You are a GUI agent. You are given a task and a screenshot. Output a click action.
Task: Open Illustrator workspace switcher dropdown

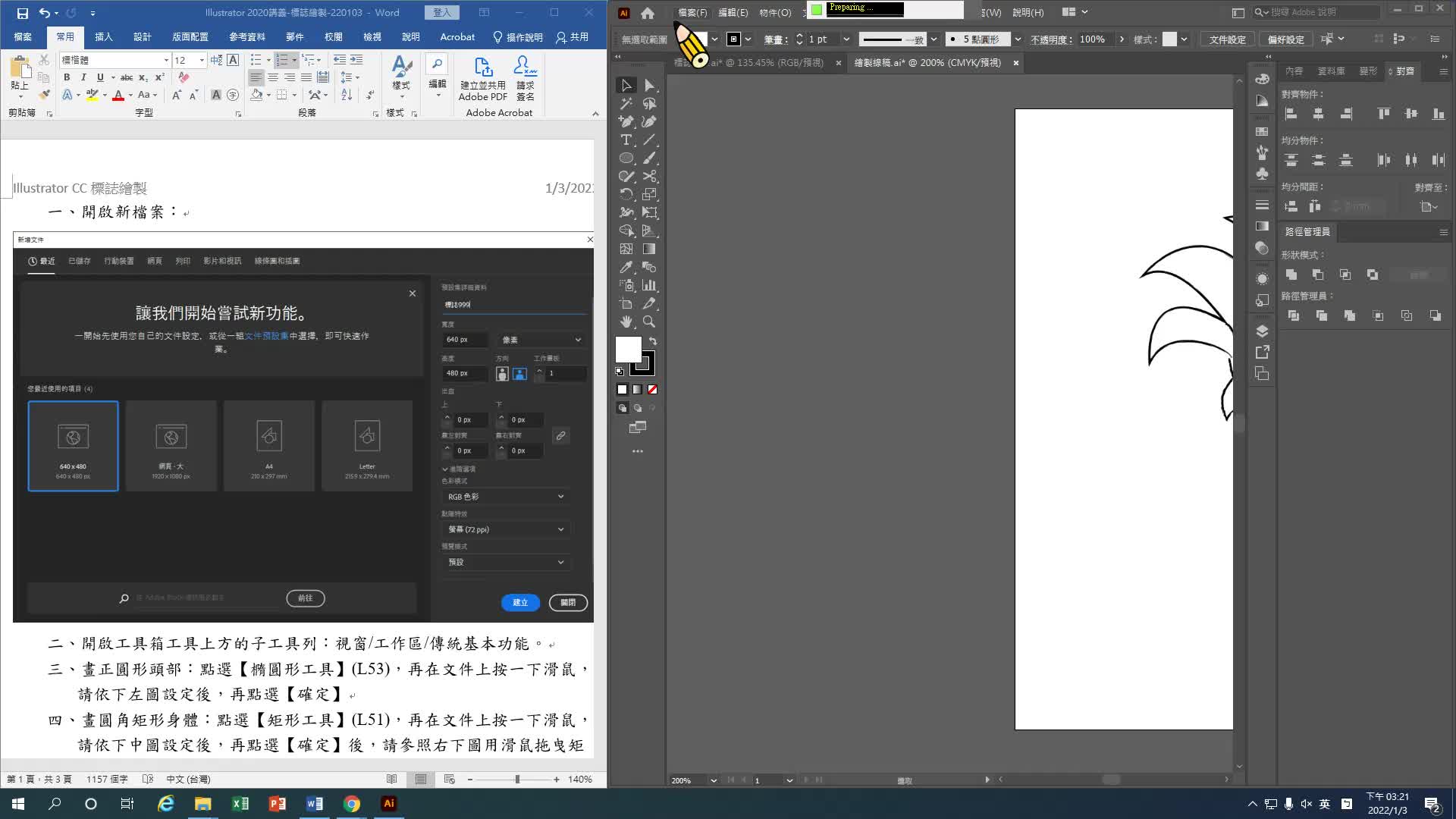(x=1075, y=12)
